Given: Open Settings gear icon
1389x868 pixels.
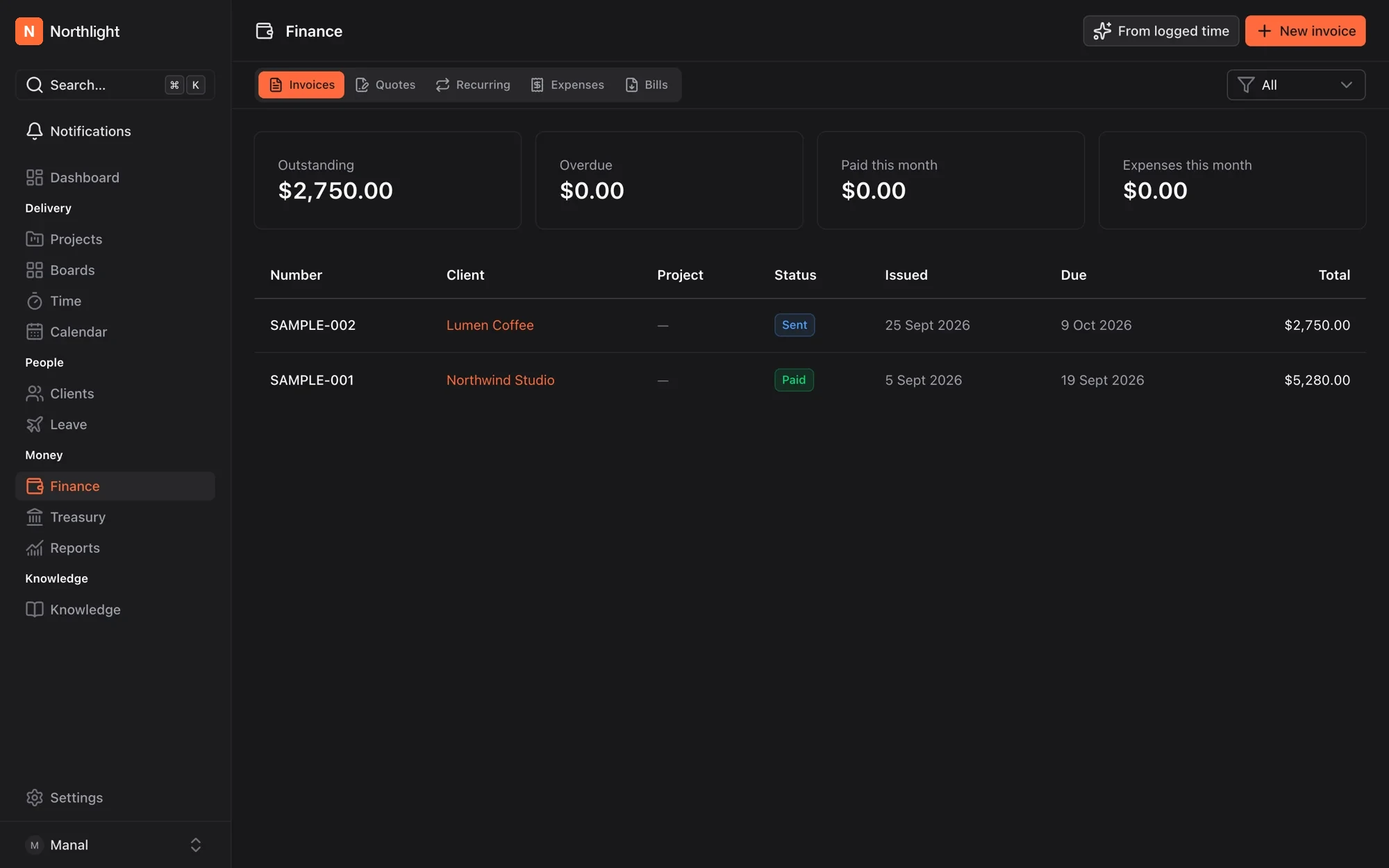Looking at the screenshot, I should pos(35,798).
